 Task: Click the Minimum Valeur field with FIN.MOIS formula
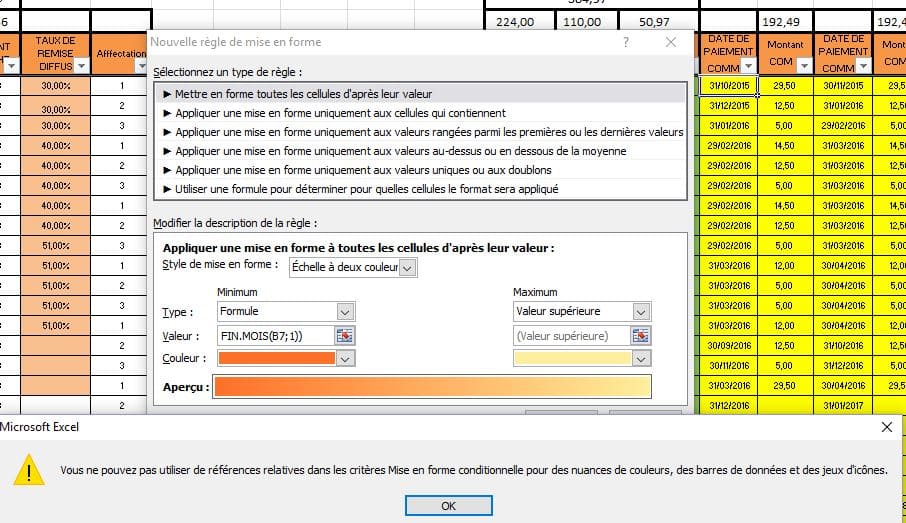tap(276, 336)
